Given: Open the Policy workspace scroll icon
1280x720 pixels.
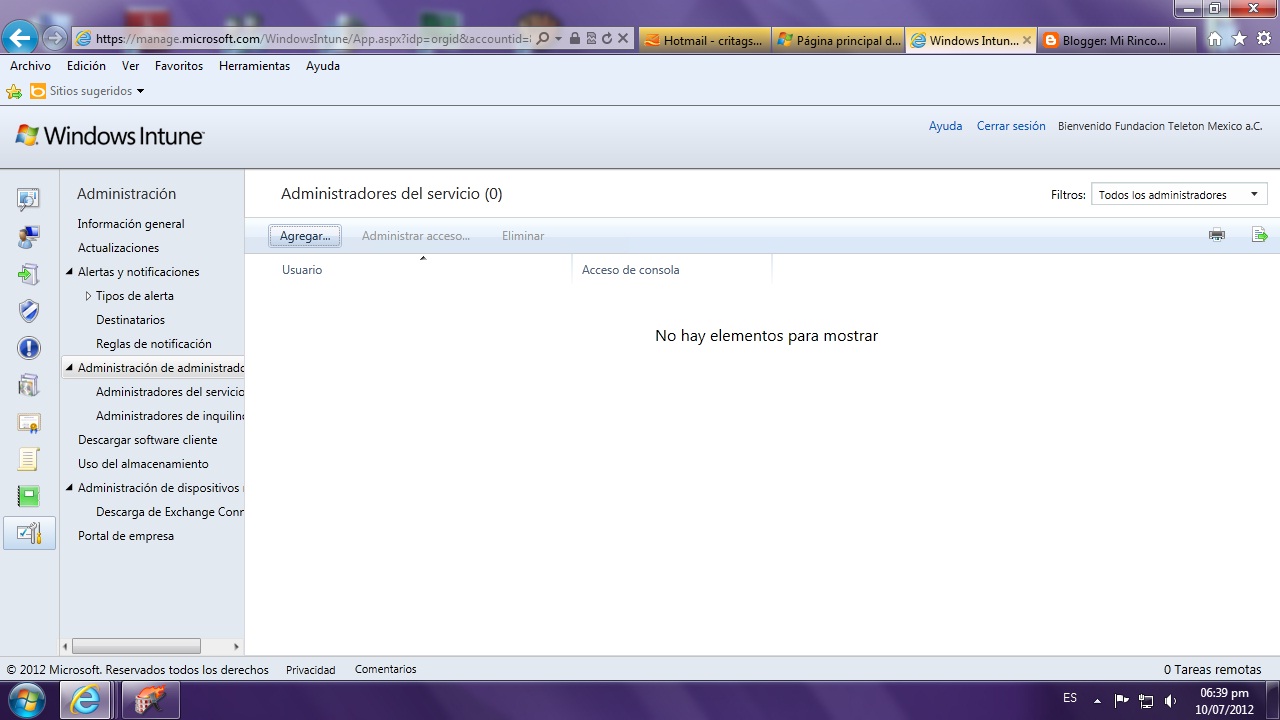Looking at the screenshot, I should click(29, 459).
